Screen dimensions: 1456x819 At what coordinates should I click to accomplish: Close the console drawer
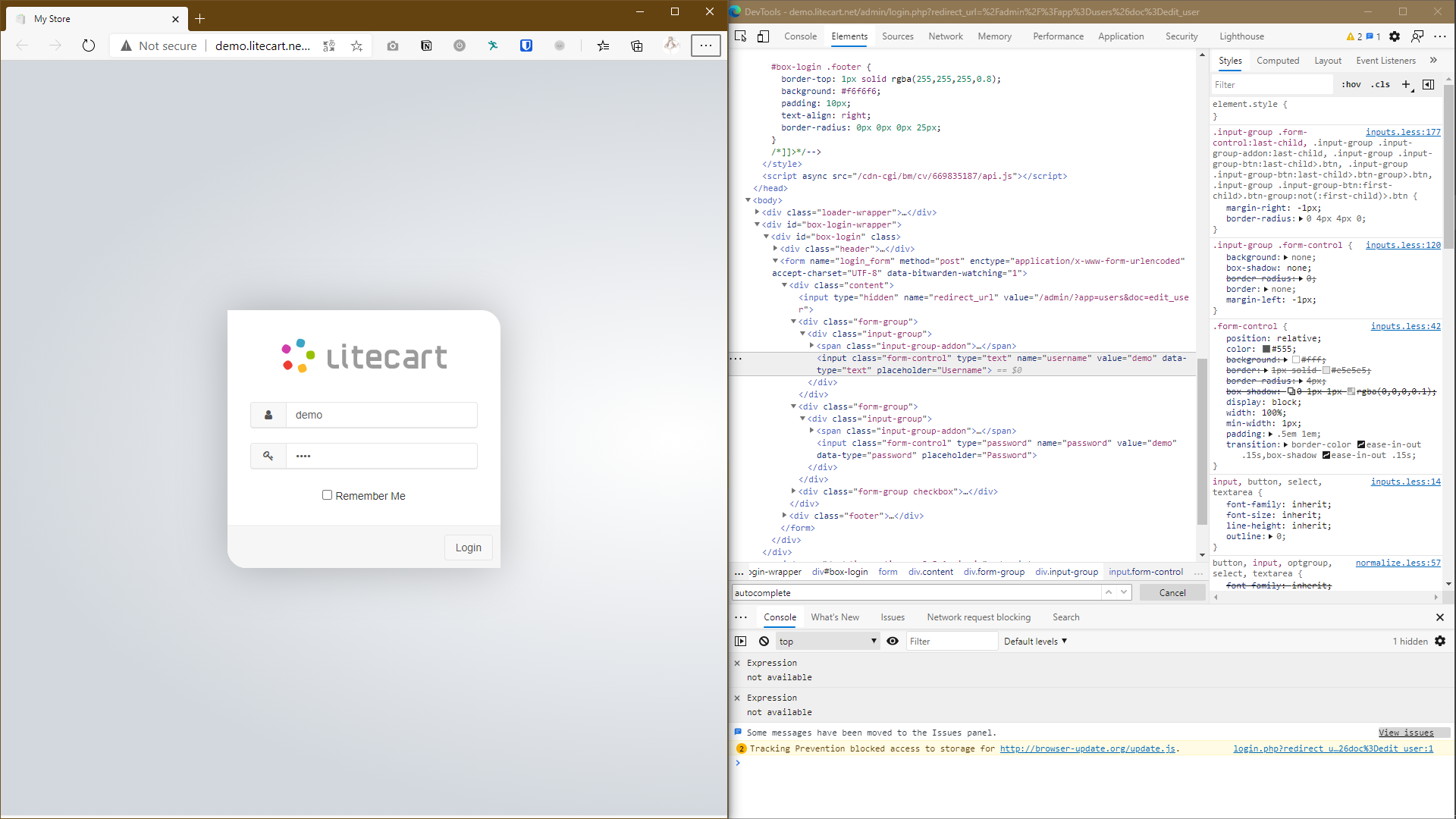pyautogui.click(x=1440, y=617)
